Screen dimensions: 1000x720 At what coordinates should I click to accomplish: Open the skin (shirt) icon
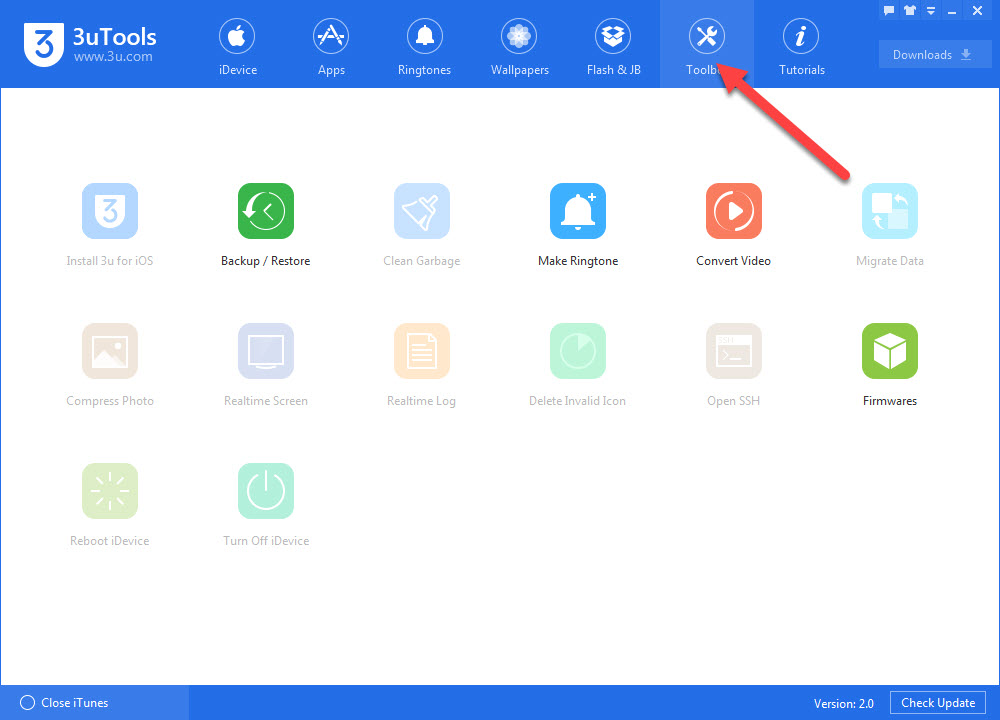pos(910,10)
